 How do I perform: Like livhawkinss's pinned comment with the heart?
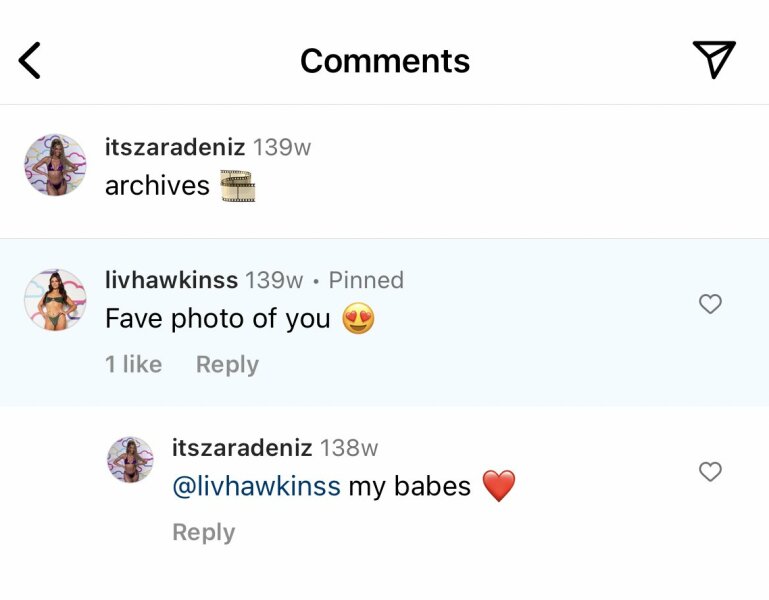[x=710, y=304]
